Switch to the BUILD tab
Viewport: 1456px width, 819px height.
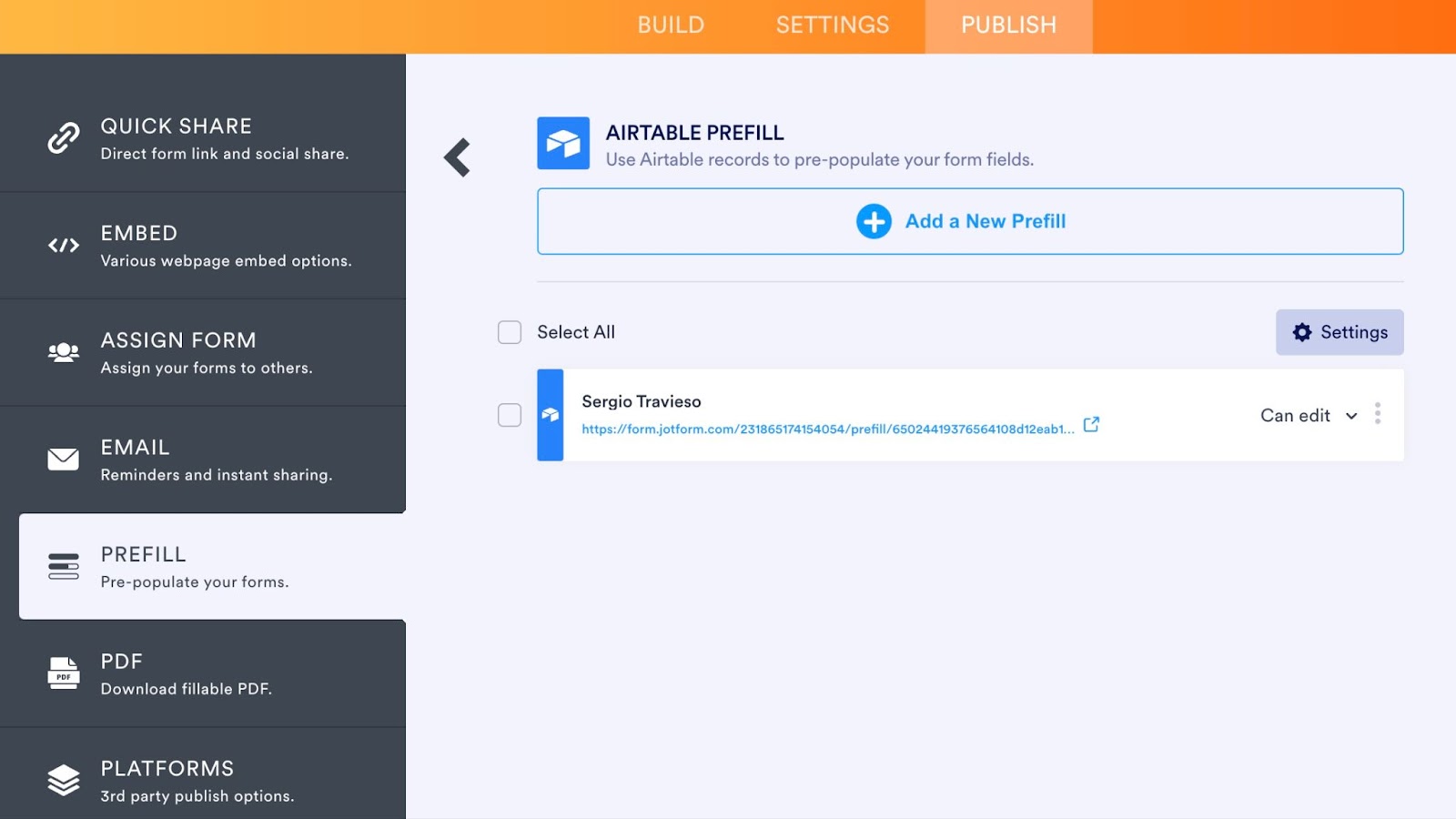[x=671, y=25]
